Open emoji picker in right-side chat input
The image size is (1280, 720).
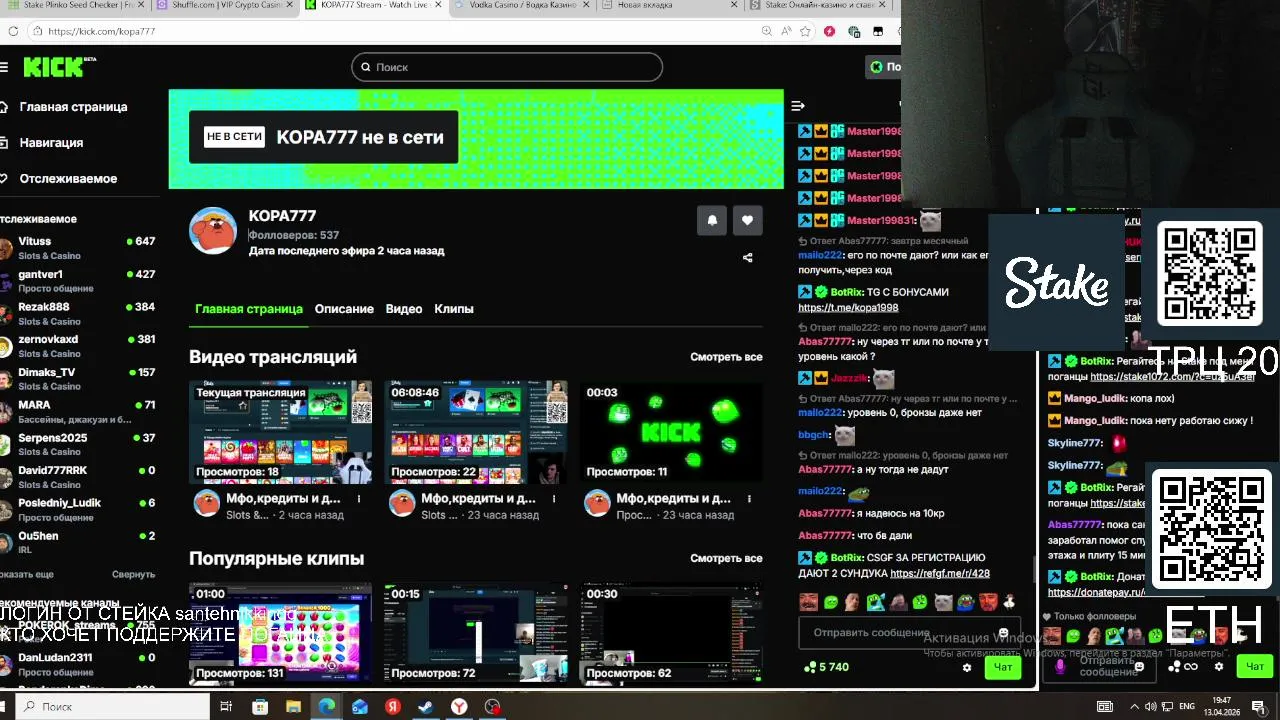click(1139, 666)
